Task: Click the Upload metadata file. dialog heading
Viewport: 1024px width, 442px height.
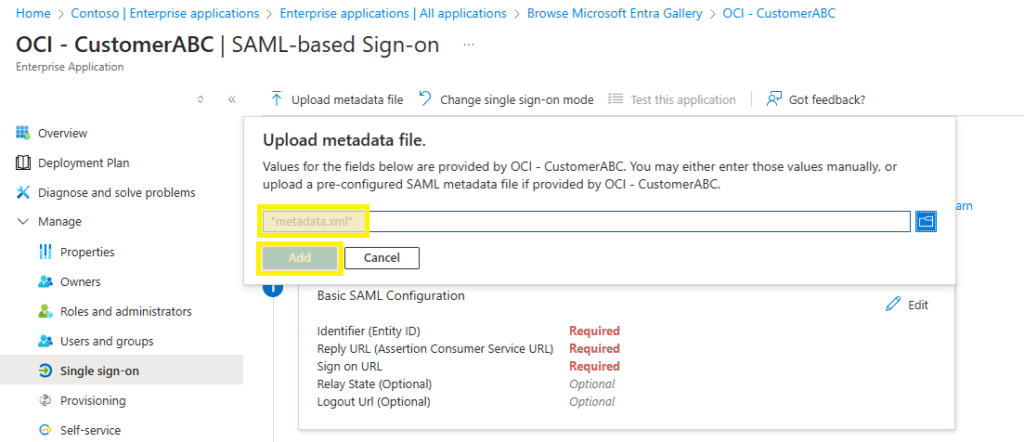Action: click(344, 140)
